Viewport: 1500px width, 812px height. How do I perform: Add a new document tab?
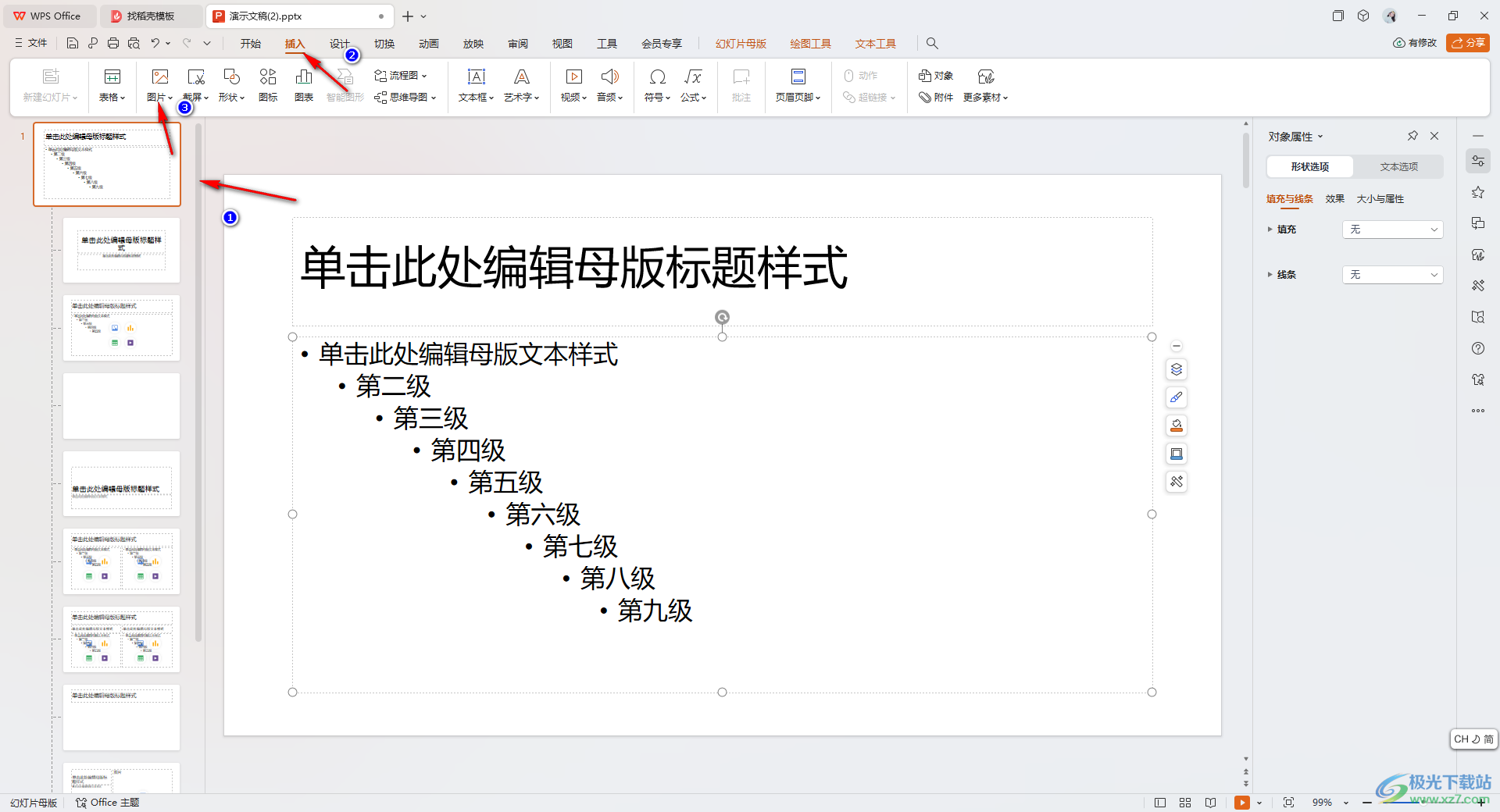407,16
